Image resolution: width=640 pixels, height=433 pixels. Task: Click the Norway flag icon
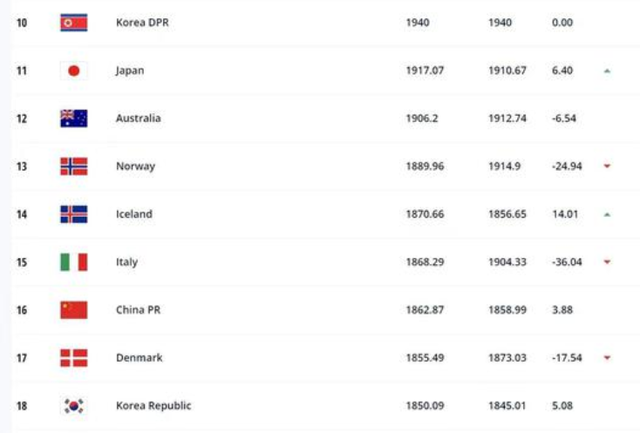(x=73, y=166)
